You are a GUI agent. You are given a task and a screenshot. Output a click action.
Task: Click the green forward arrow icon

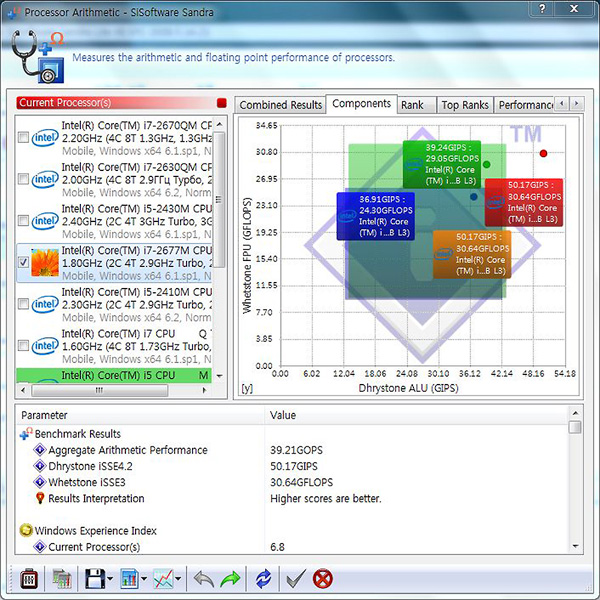point(230,579)
